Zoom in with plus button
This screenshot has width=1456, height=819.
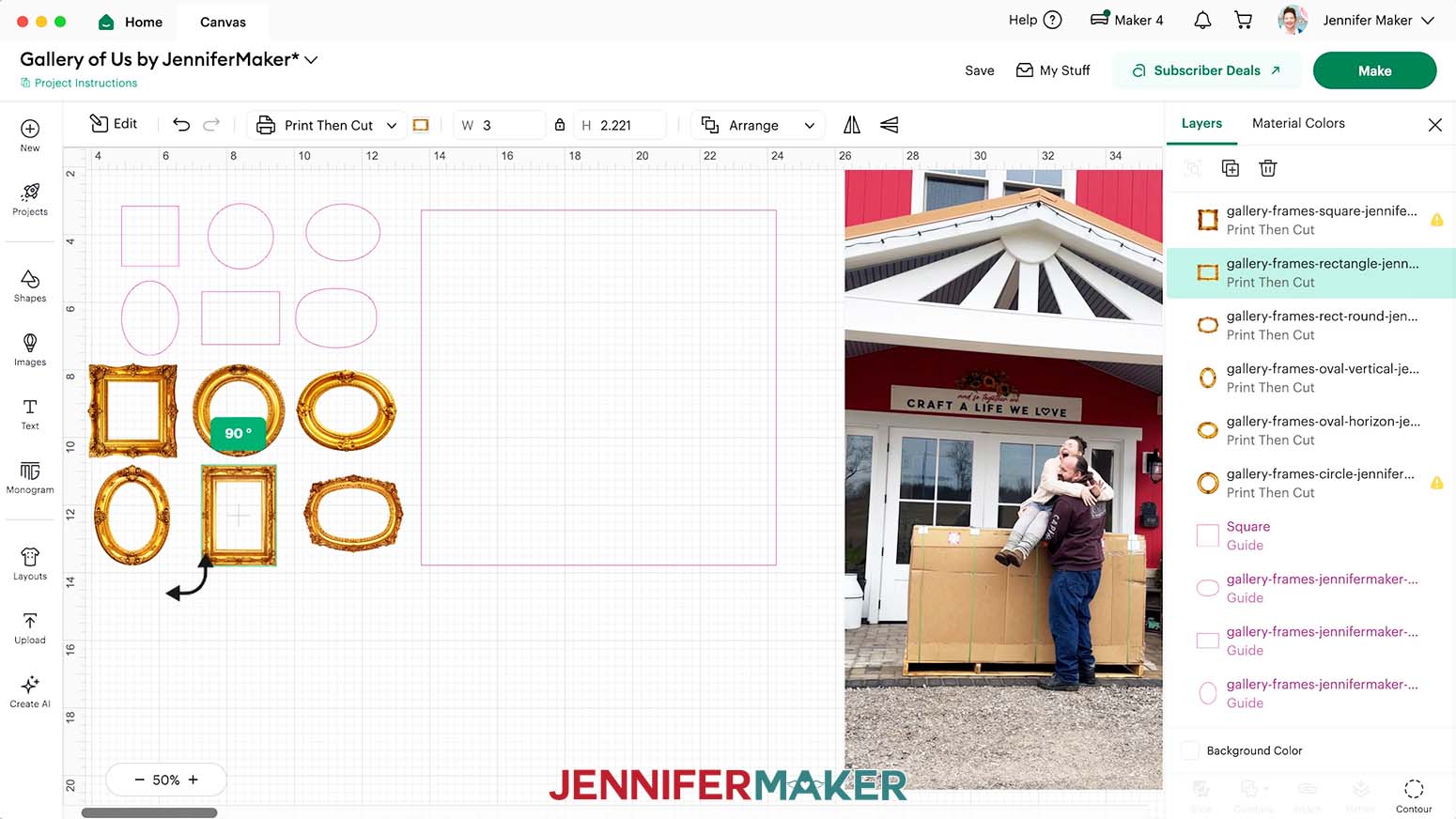point(194,780)
